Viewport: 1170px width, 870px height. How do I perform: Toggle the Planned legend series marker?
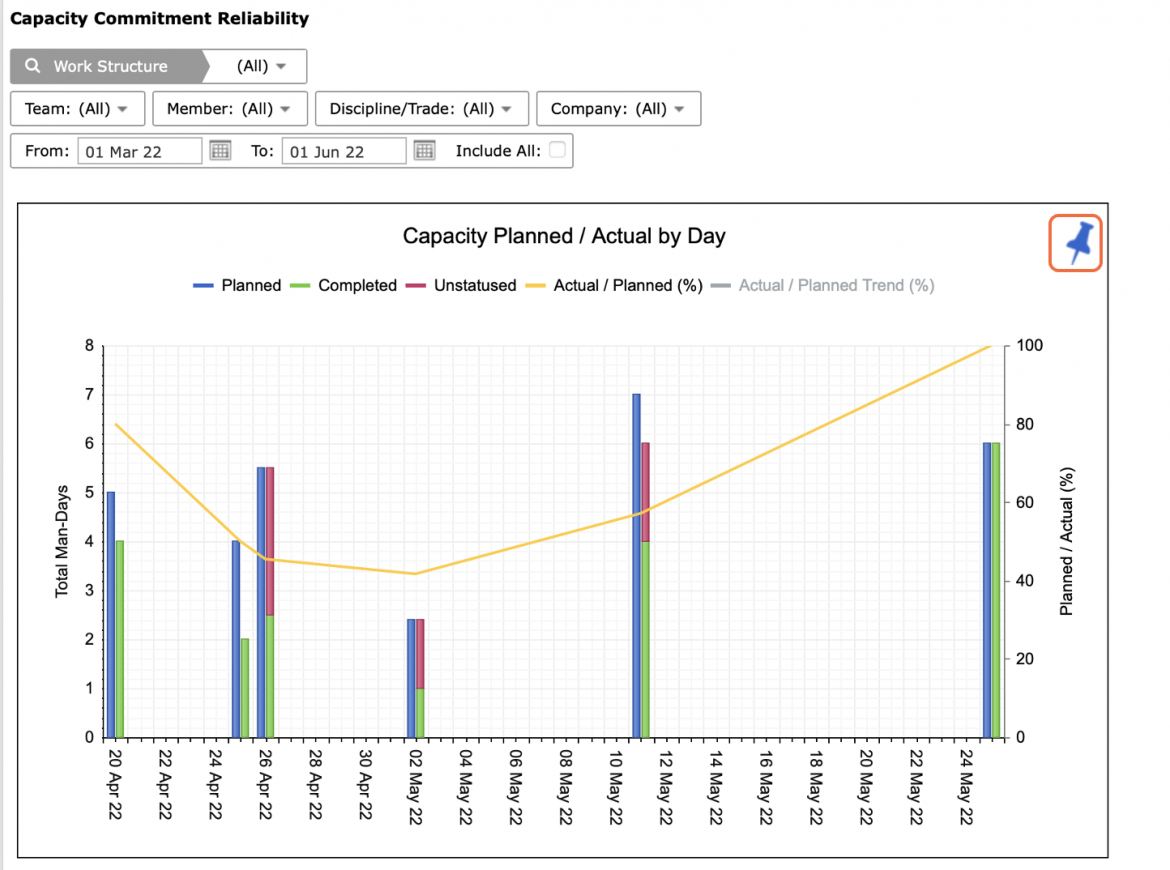[x=203, y=286]
